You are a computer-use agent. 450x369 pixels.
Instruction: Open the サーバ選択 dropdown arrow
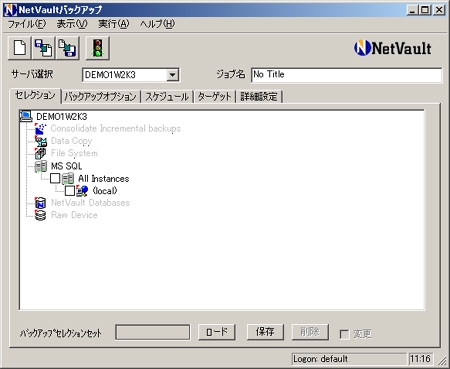coord(172,75)
